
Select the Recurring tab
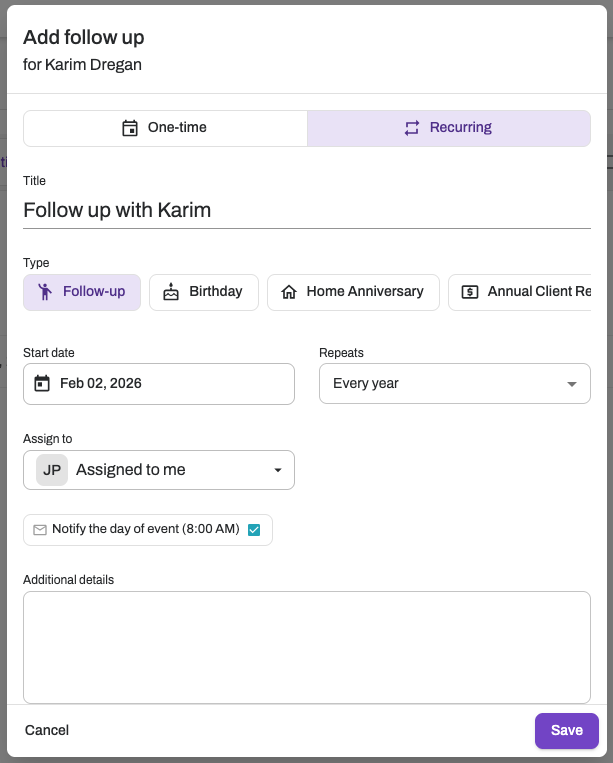[x=448, y=128]
